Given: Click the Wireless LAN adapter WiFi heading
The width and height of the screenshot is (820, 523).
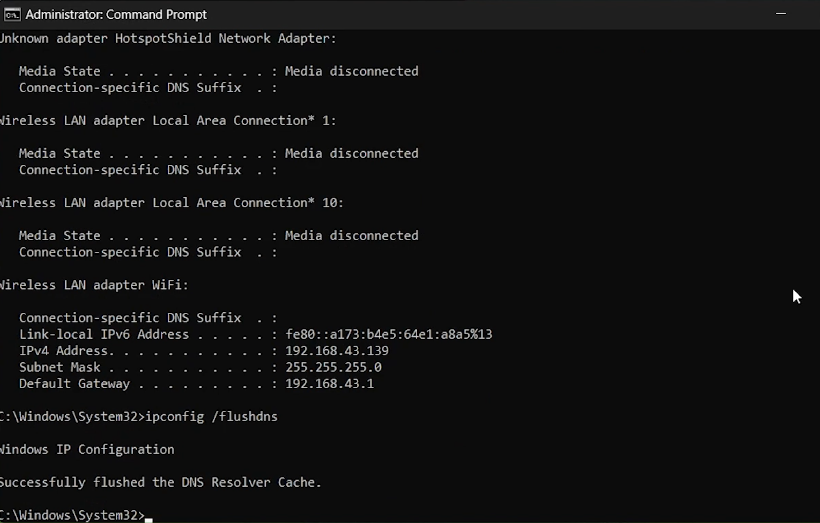Looking at the screenshot, I should [94, 285].
